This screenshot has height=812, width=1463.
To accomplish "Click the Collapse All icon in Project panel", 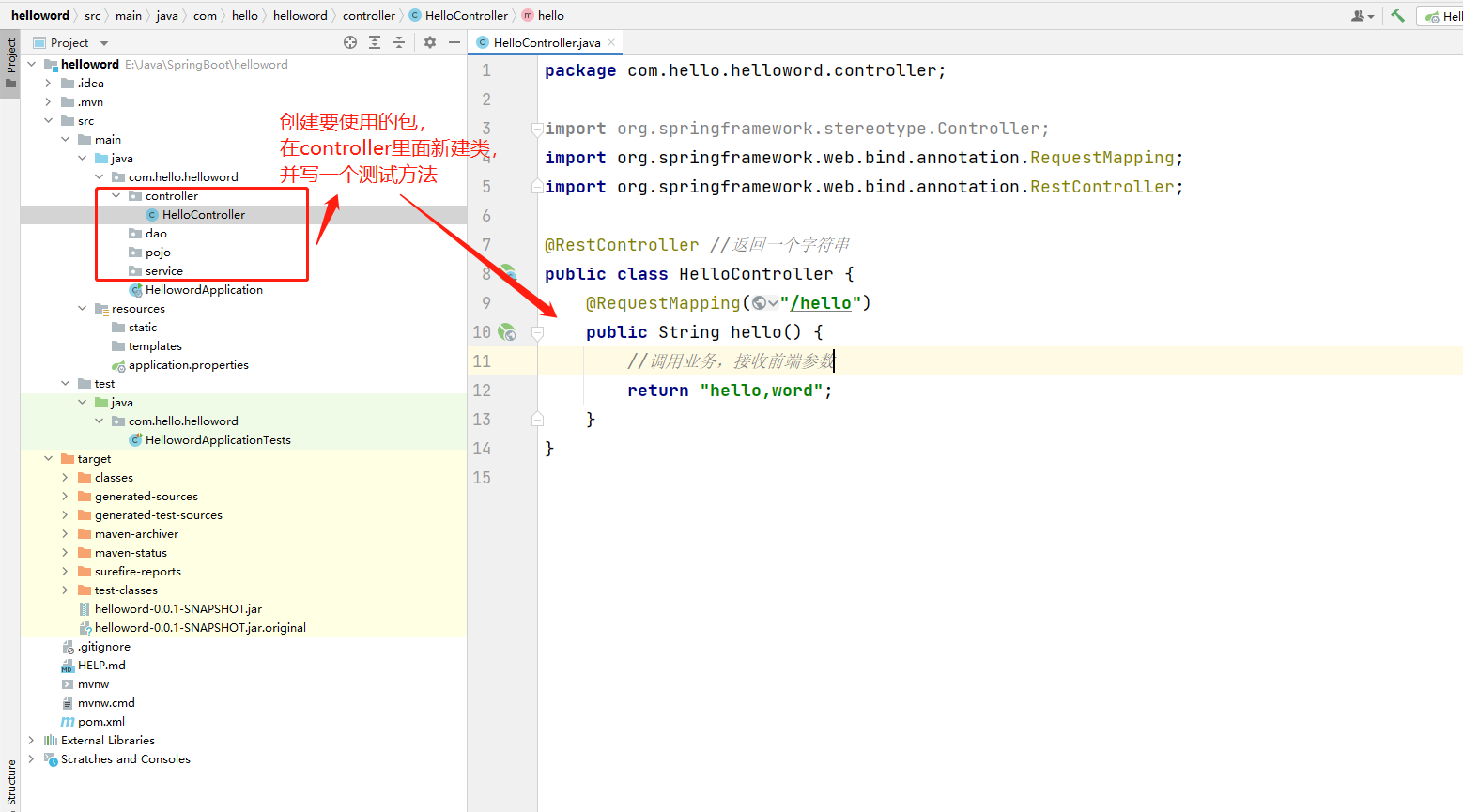I will 399,42.
